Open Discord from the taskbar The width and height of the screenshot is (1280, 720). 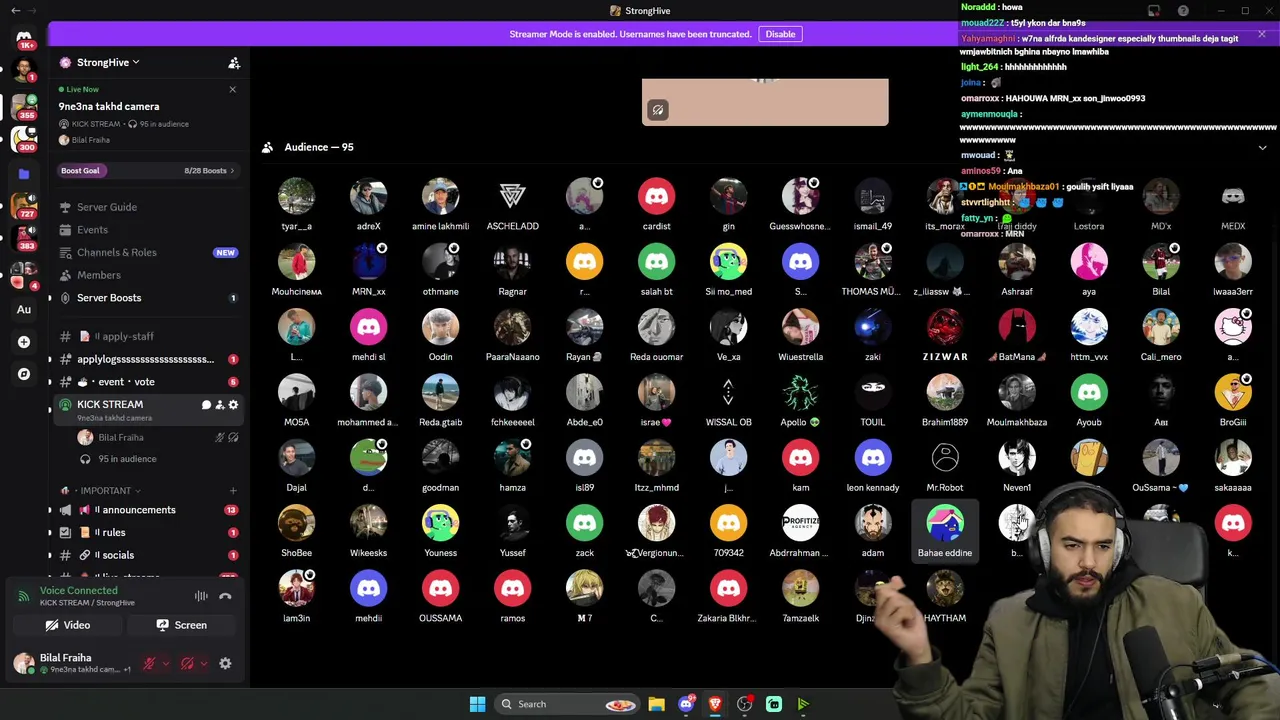pyautogui.click(x=686, y=704)
